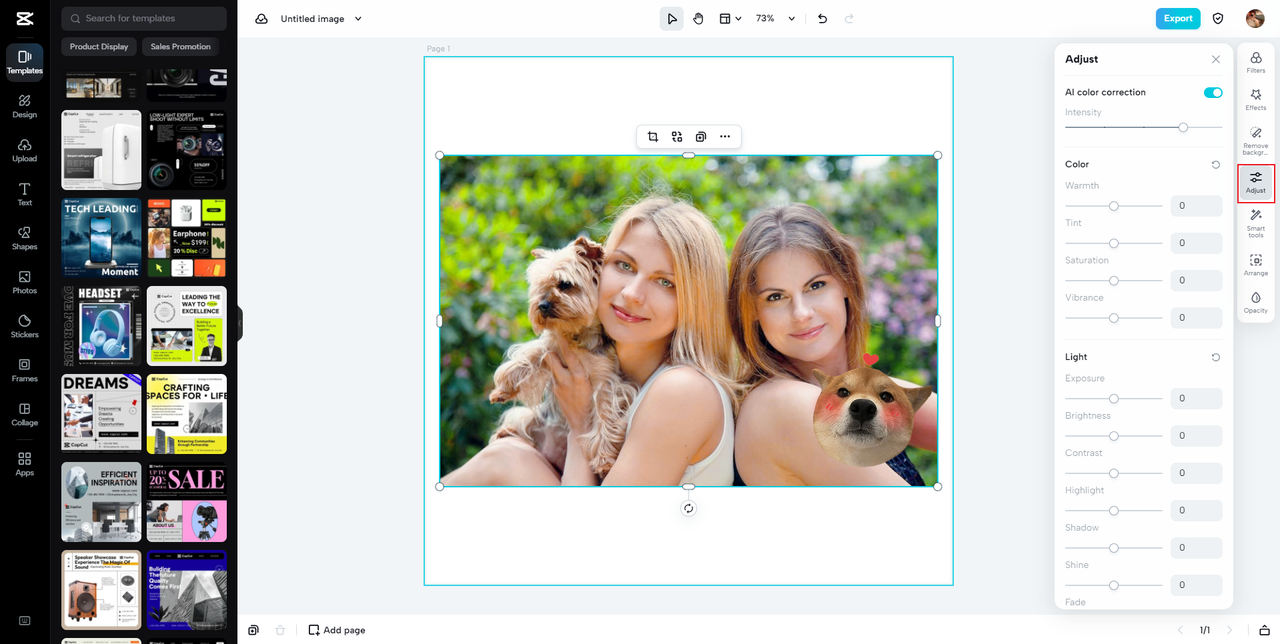This screenshot has width=1280, height=644.
Task: Click the Brightness value field
Action: tap(1196, 435)
